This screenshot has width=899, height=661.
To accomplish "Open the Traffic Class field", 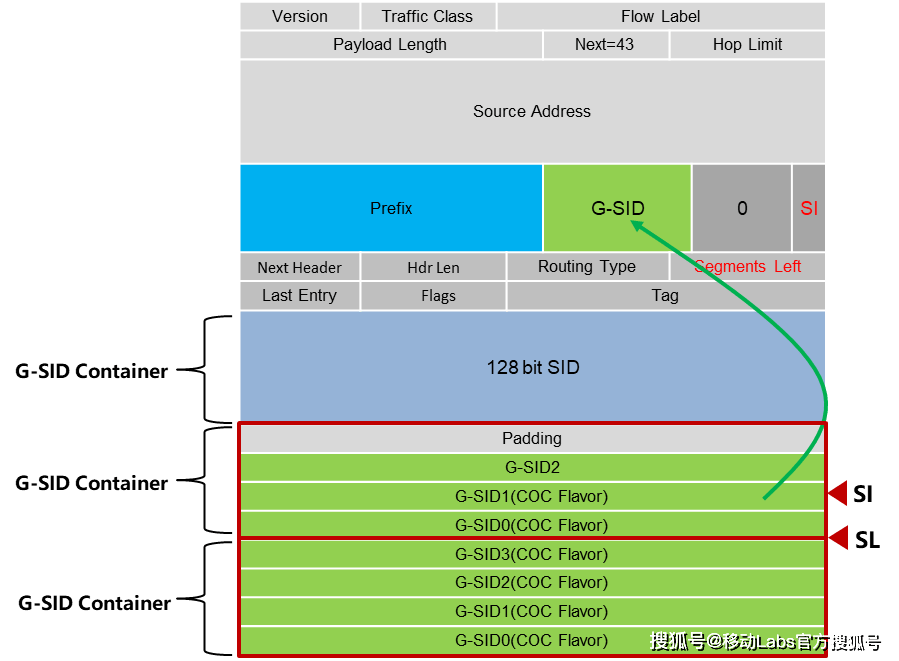I will tap(427, 16).
